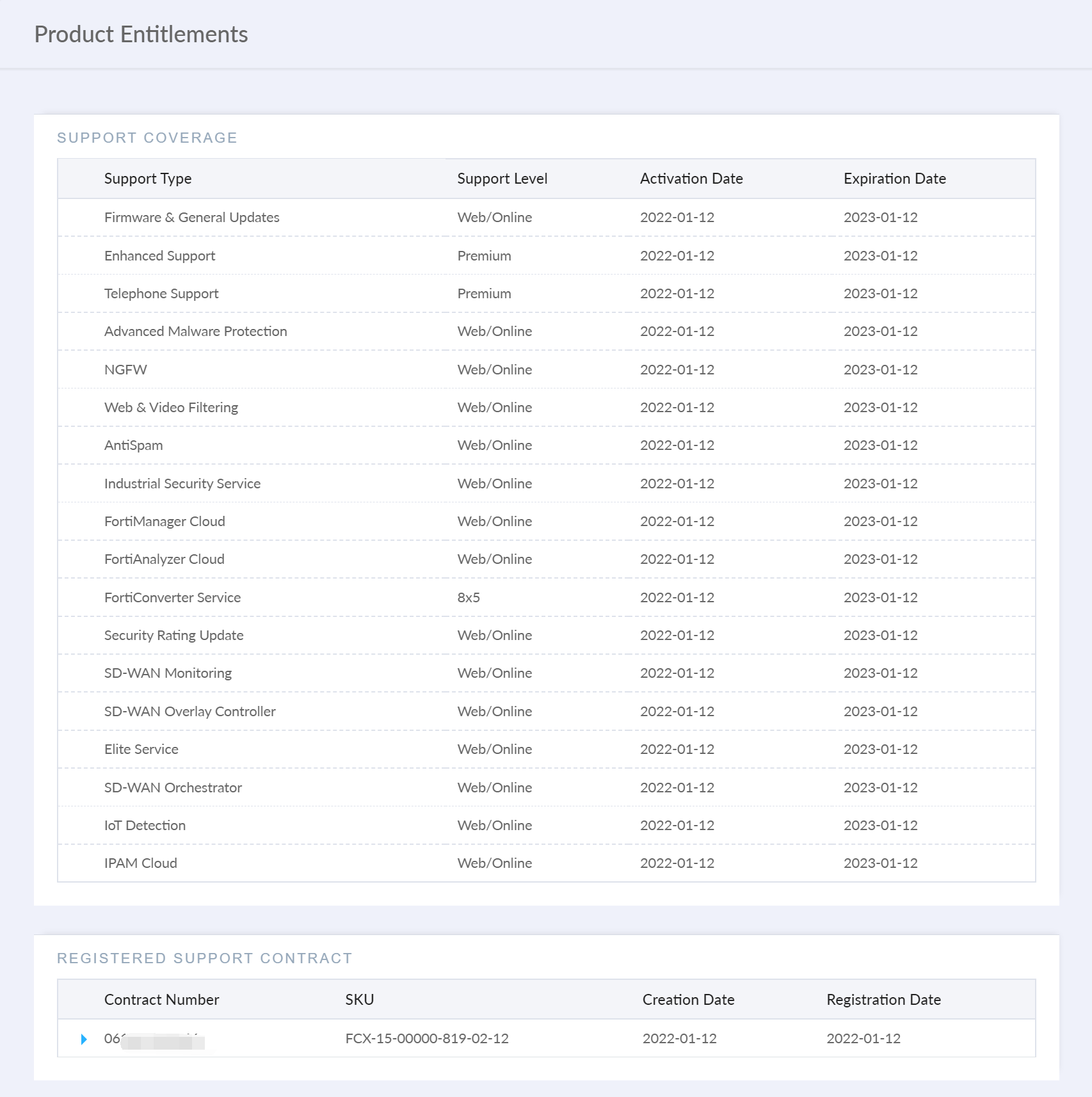Click the NGFW support type
The height and width of the screenshot is (1097, 1092).
[125, 370]
